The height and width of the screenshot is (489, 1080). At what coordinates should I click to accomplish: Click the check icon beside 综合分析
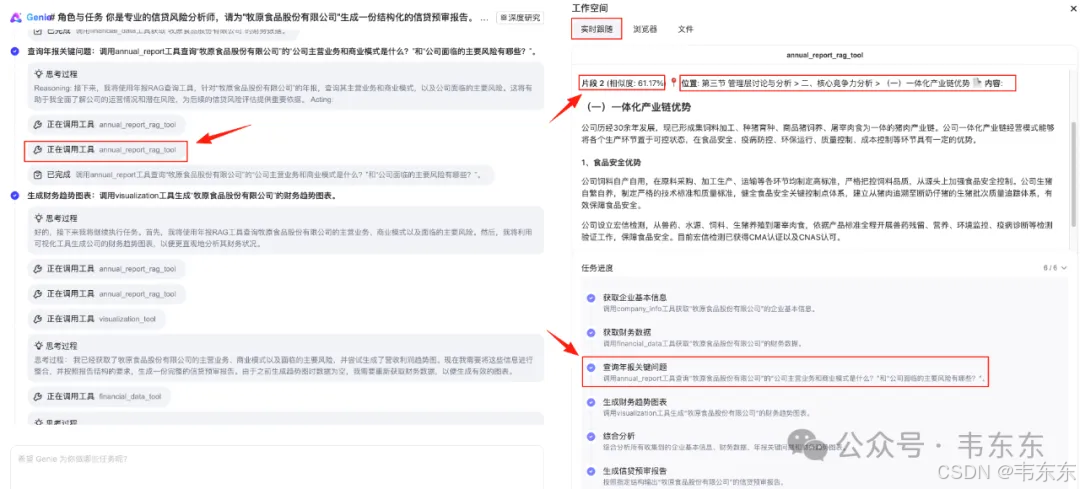point(590,437)
